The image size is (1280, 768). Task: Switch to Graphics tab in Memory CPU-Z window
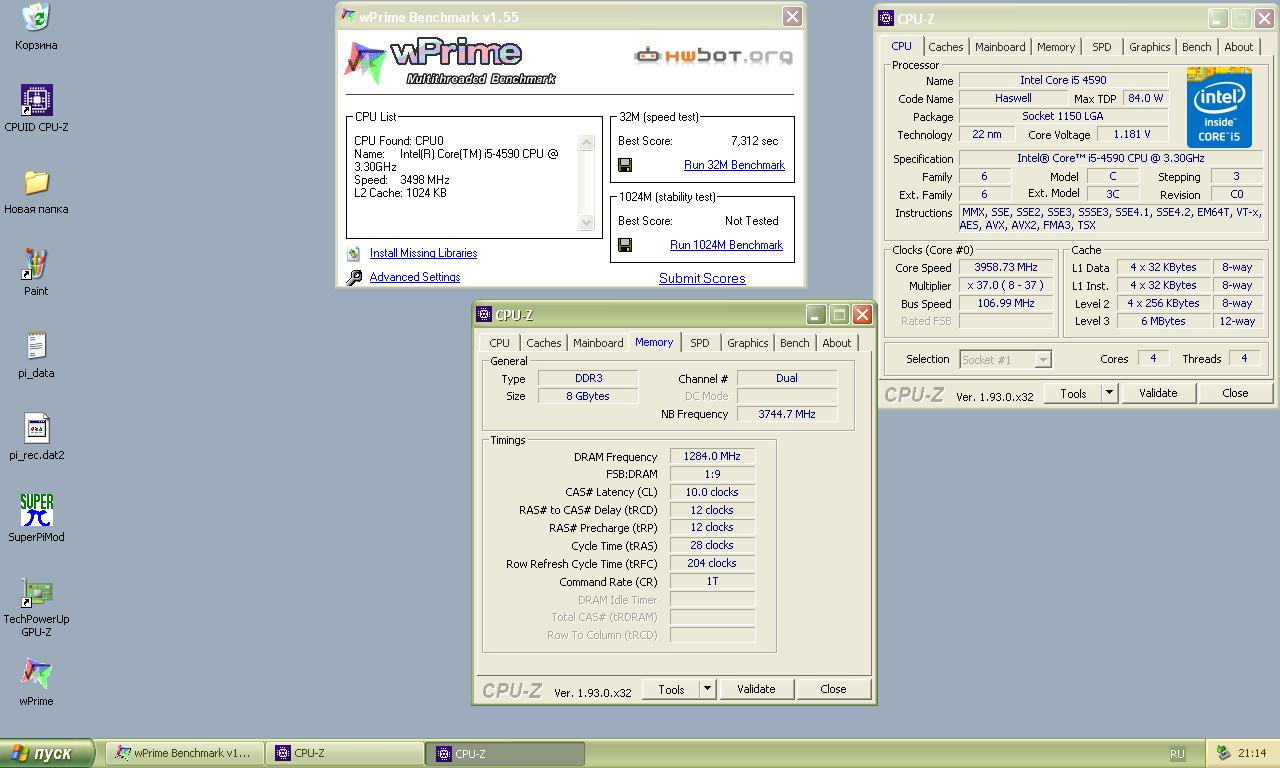coord(748,343)
